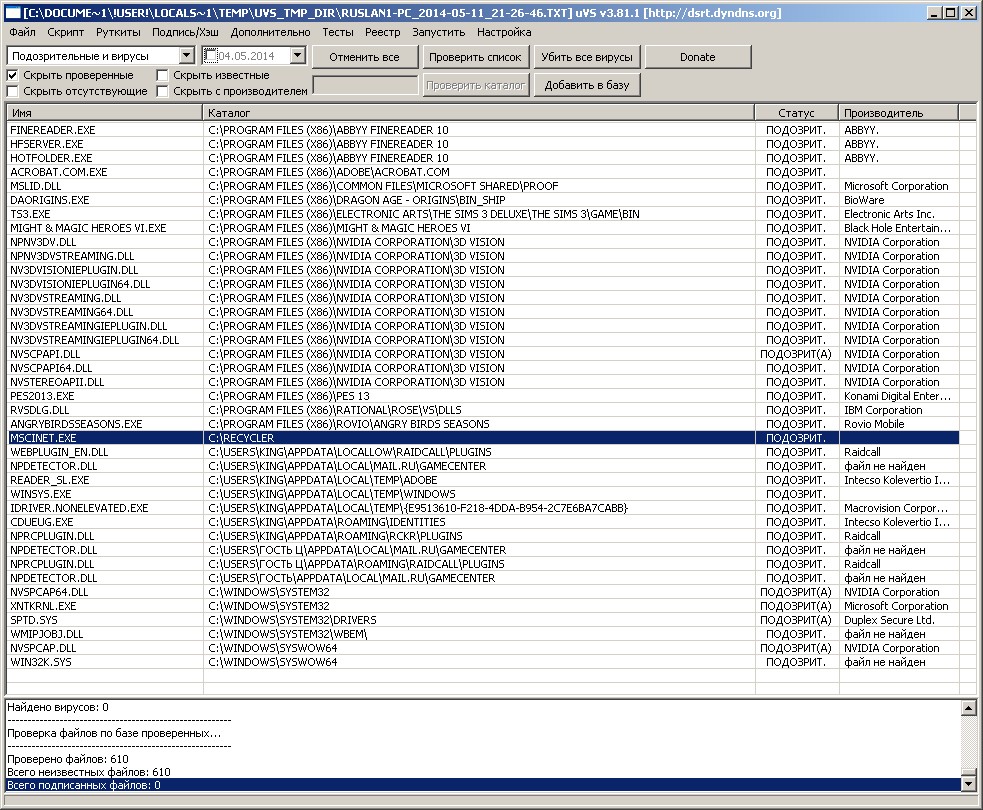Select the HOTFOLDER.EXE row
983x810 pixels.
(483, 158)
